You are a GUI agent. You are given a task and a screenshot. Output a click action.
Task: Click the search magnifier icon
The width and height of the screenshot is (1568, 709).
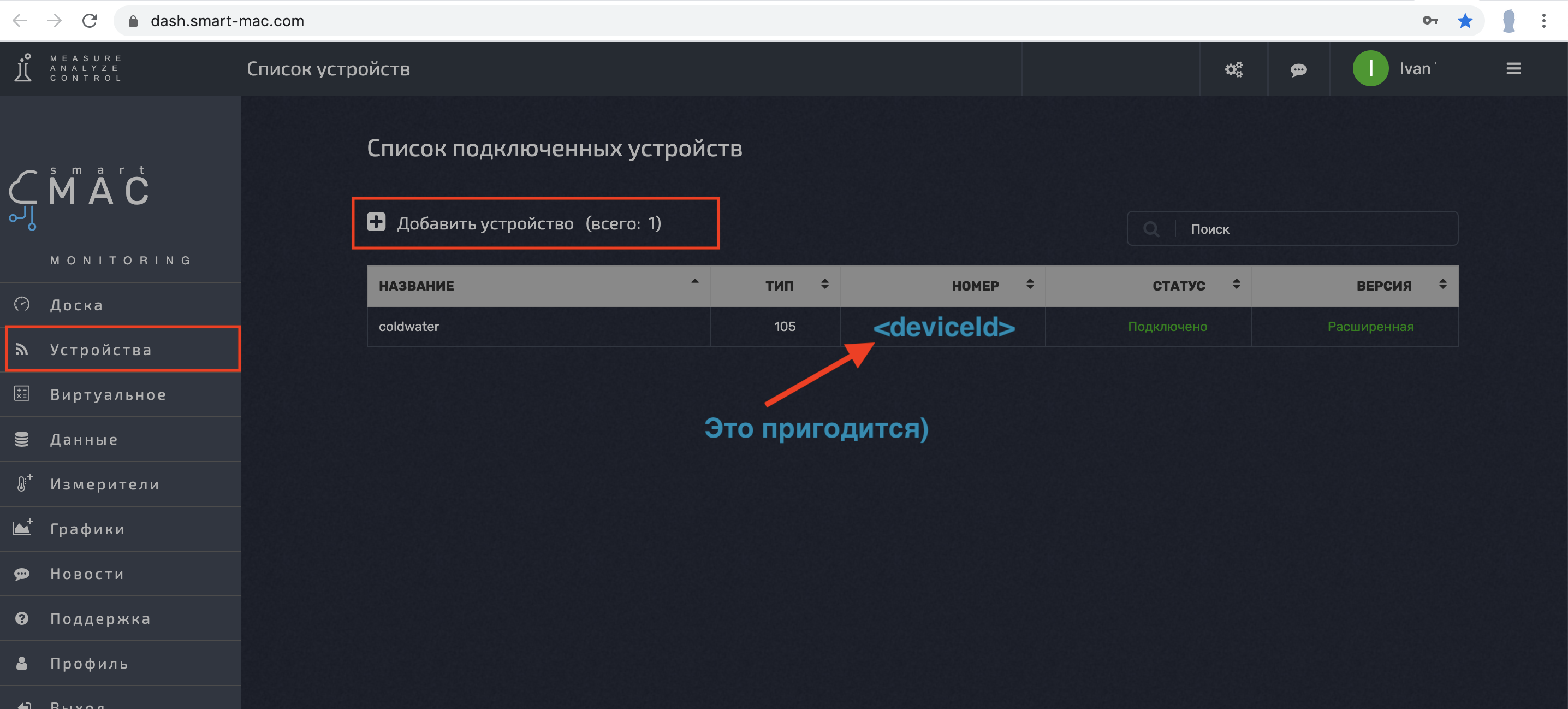(1150, 229)
